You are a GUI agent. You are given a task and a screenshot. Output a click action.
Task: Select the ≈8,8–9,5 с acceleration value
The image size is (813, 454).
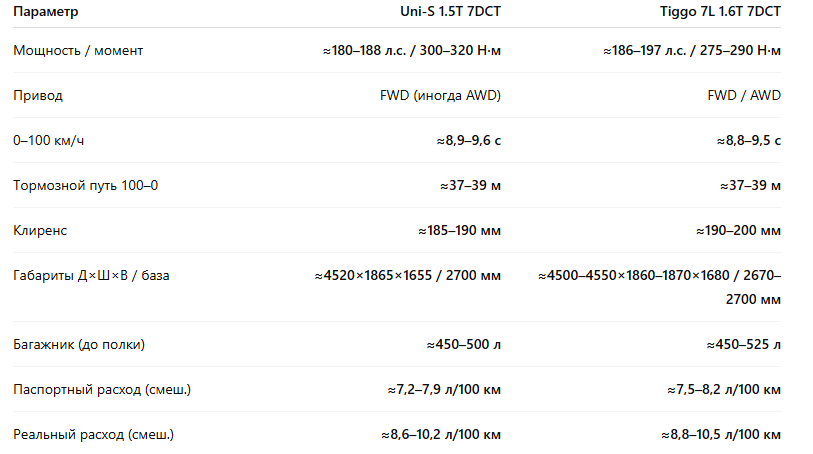[x=749, y=140]
